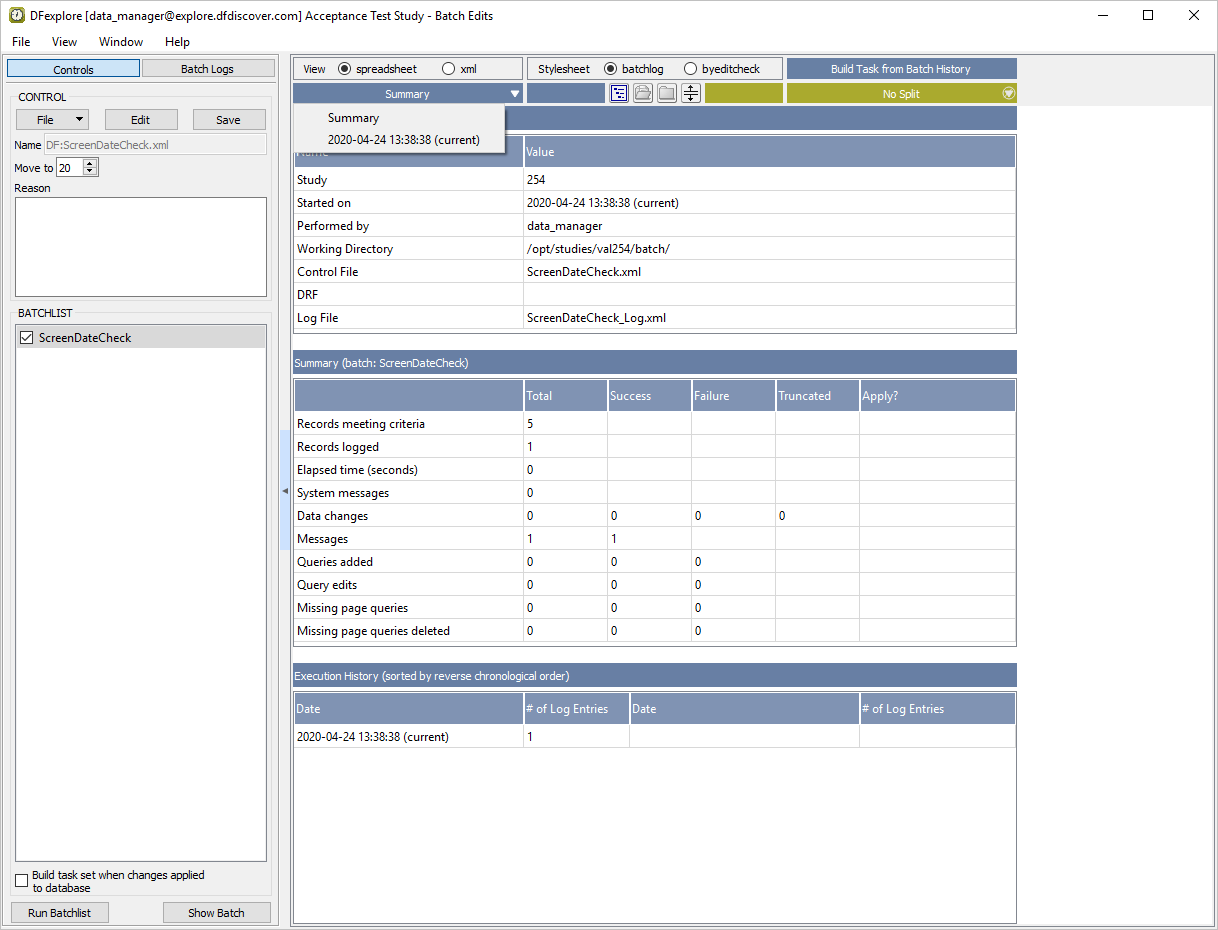Click the vertical split/resize rows icon
Screen dimensions: 1218x930
point(691,93)
